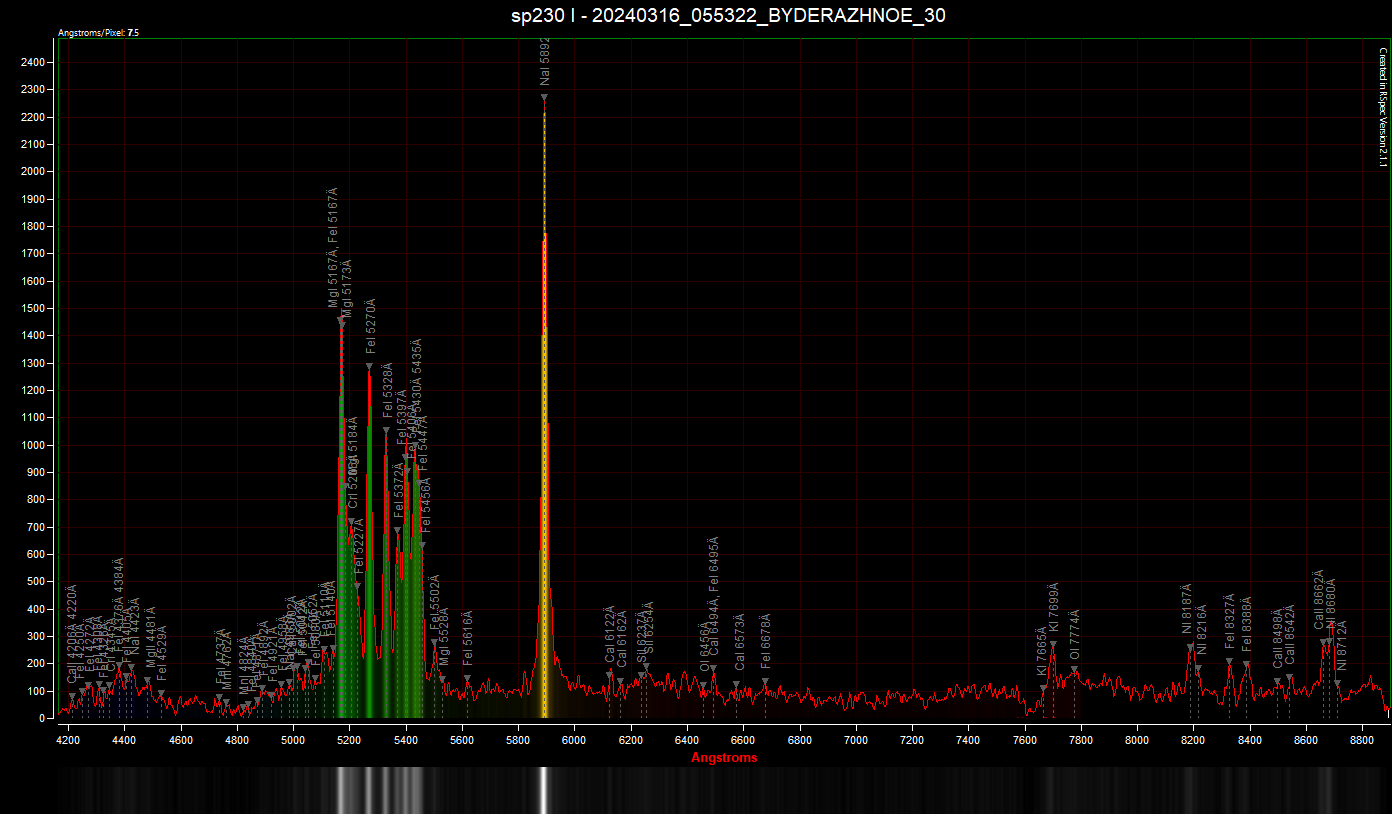Click the 2400 value on the Y axis
Screen dimensions: 1392x814
[32, 62]
